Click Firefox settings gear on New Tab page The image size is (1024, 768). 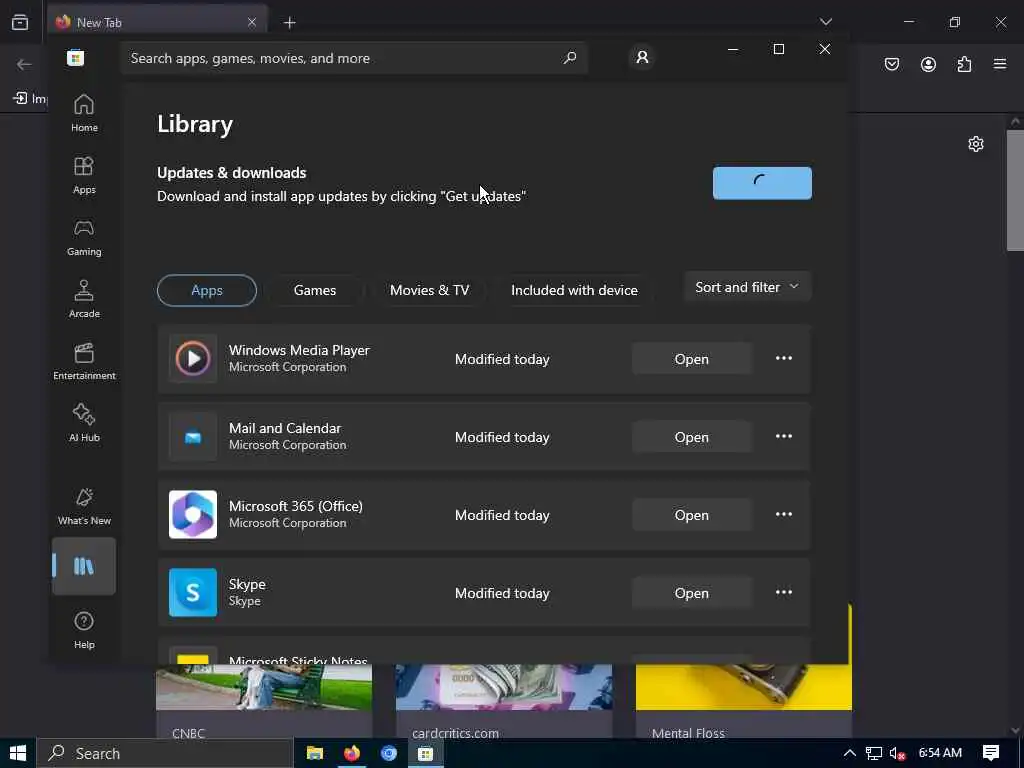tap(976, 144)
